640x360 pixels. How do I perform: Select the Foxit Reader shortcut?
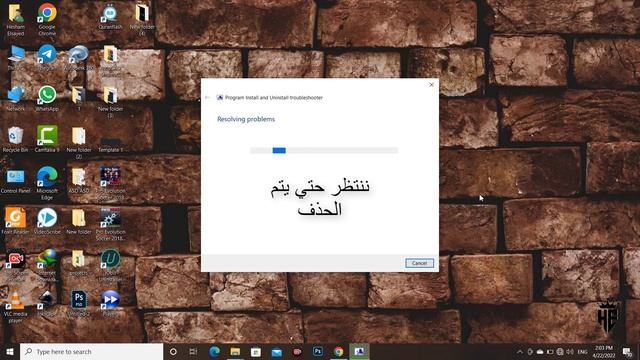[x=16, y=221]
